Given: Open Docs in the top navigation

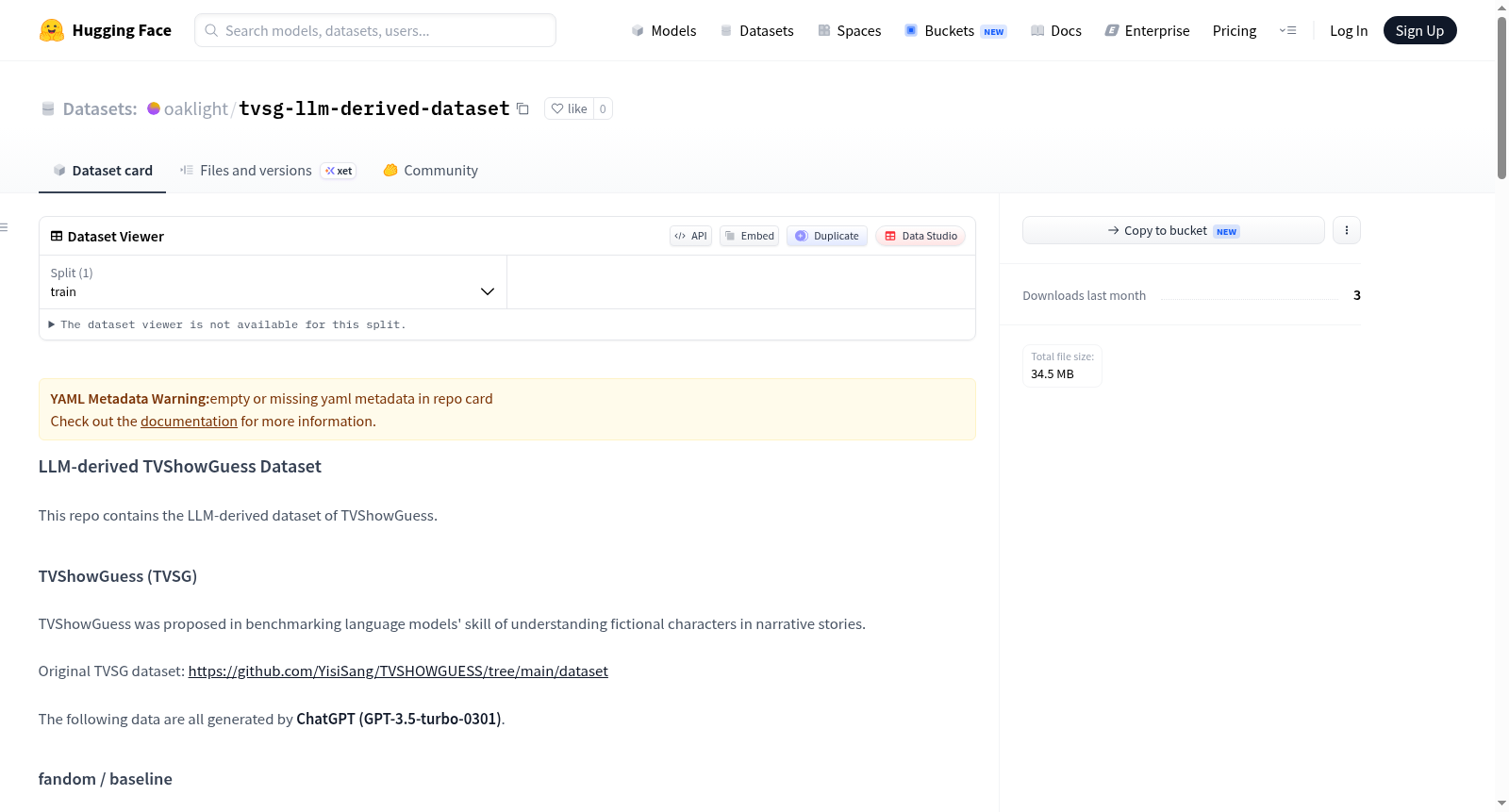Looking at the screenshot, I should [x=1056, y=30].
